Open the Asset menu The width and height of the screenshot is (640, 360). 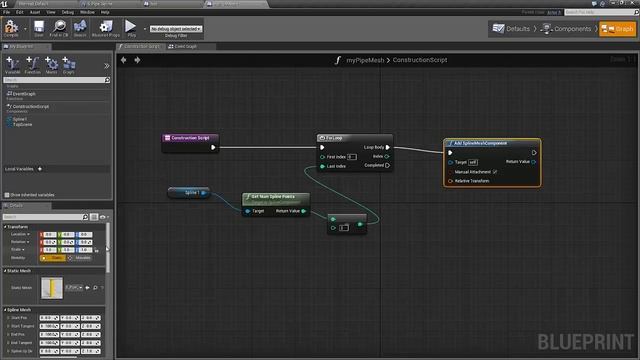(35, 12)
